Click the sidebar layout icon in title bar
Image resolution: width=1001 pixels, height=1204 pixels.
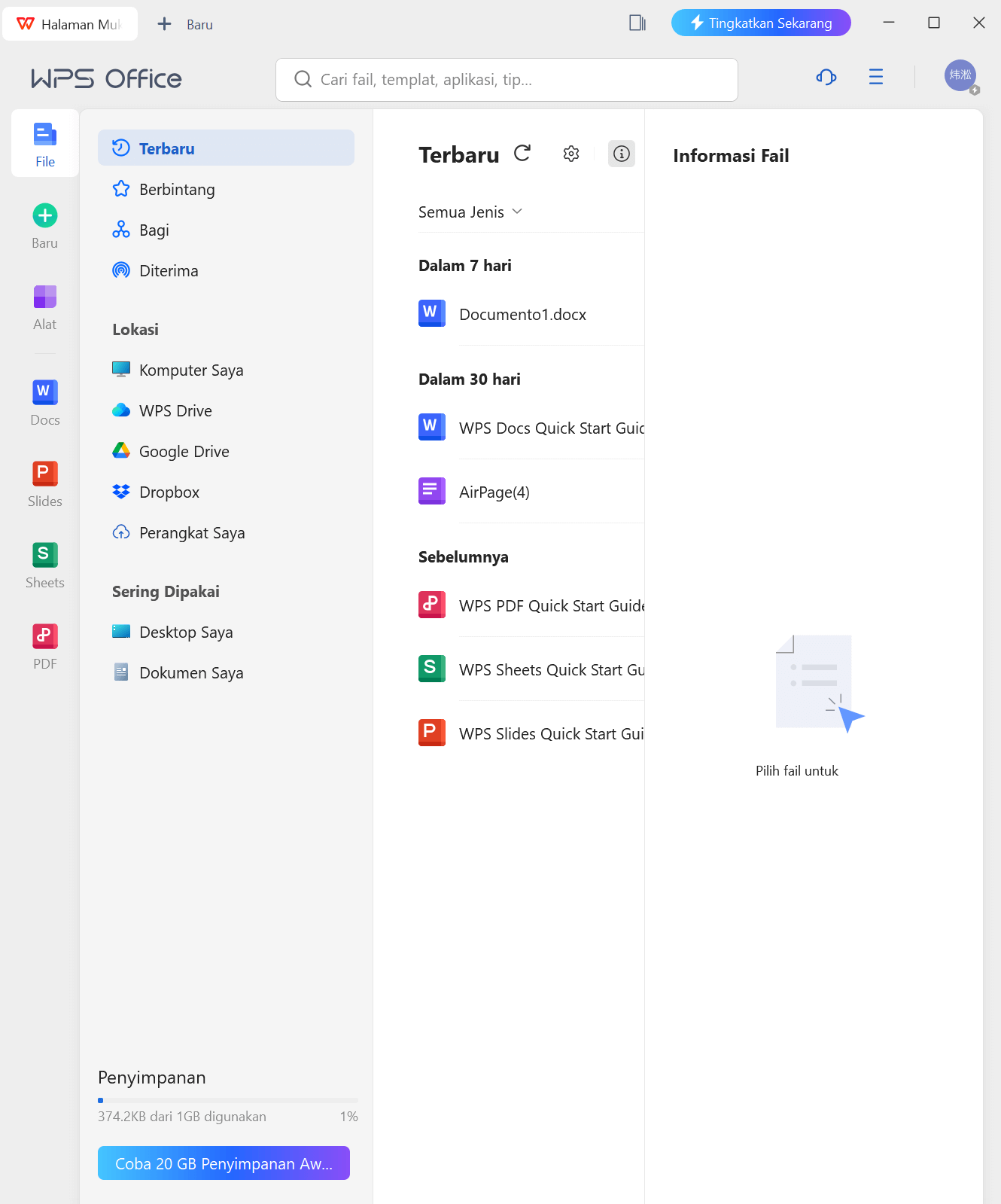637,23
